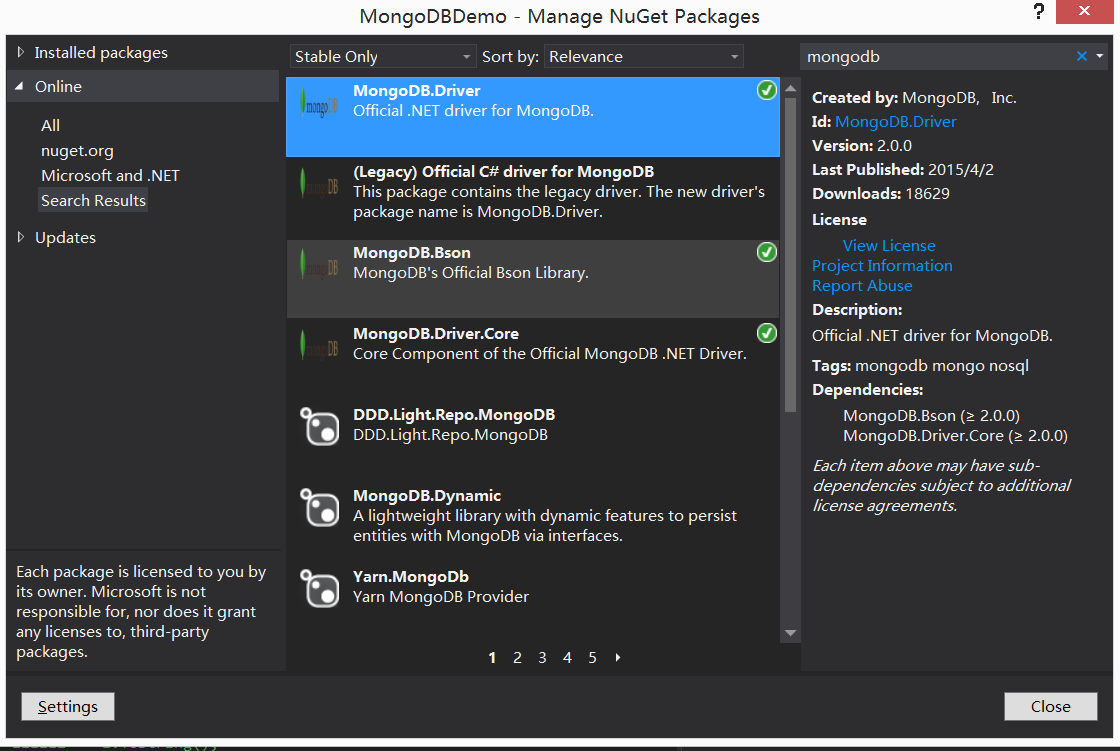Click the package list scrollbar thumb
Viewport: 1120px width, 751px height.
pos(790,255)
